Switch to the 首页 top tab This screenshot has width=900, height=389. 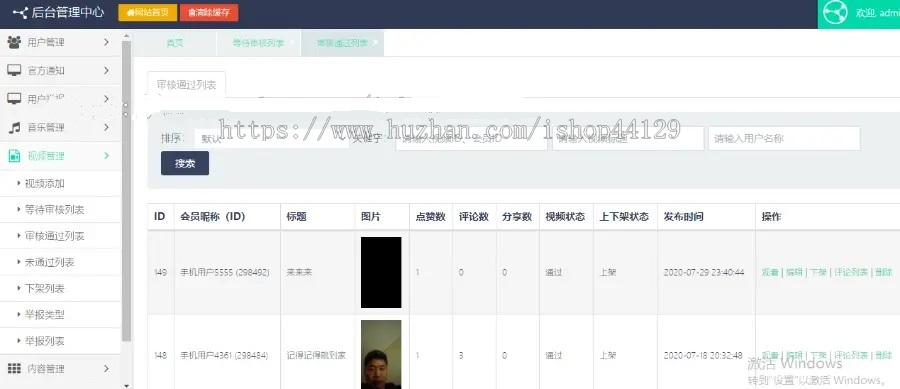click(x=175, y=43)
